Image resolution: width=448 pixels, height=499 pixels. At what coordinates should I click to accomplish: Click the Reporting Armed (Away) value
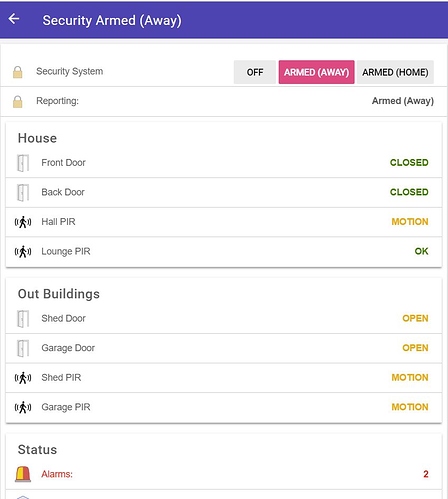pyautogui.click(x=403, y=101)
